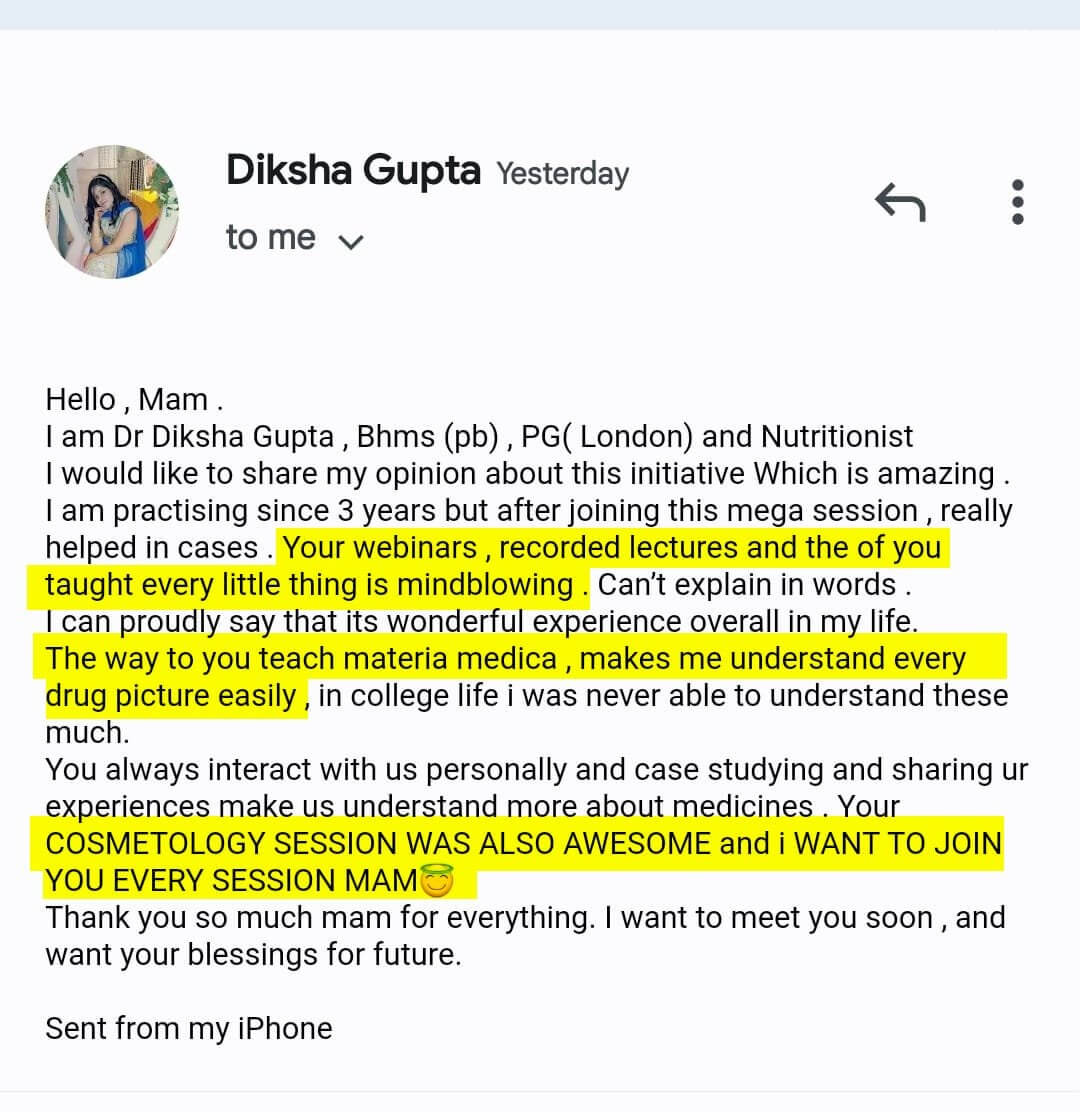The height and width of the screenshot is (1112, 1080).
Task: Tap "You always interact with us personally" line
Action: pos(536,770)
